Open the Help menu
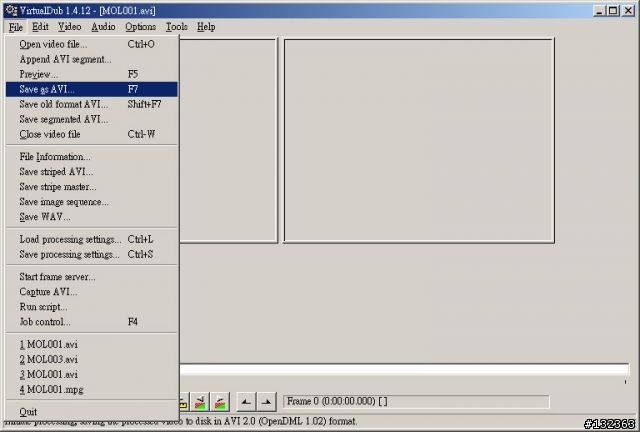This screenshot has width=640, height=432. click(206, 27)
